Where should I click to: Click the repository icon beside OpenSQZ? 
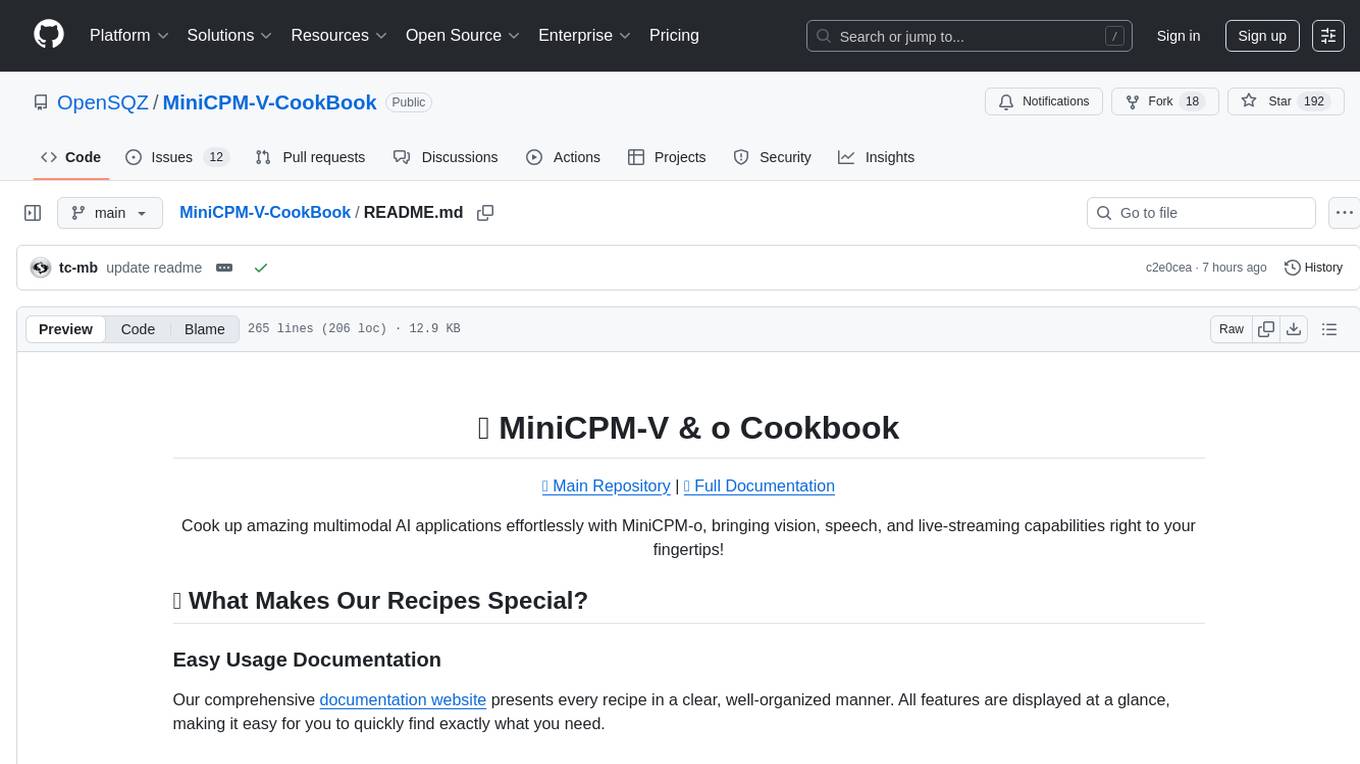click(x=41, y=102)
